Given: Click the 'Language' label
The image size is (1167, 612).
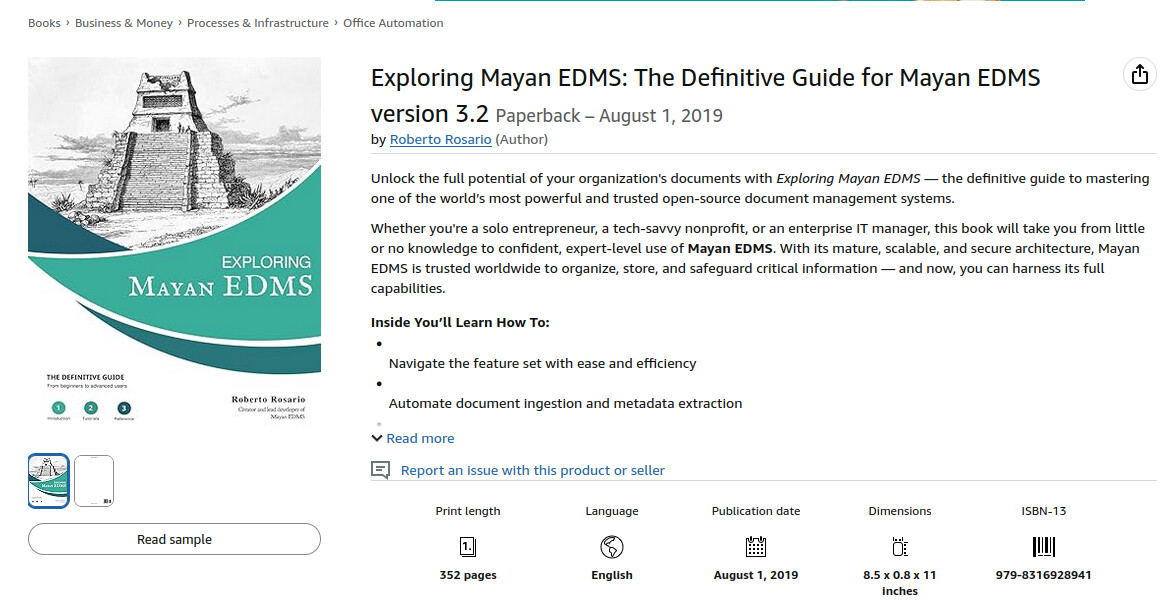Looking at the screenshot, I should point(612,511).
